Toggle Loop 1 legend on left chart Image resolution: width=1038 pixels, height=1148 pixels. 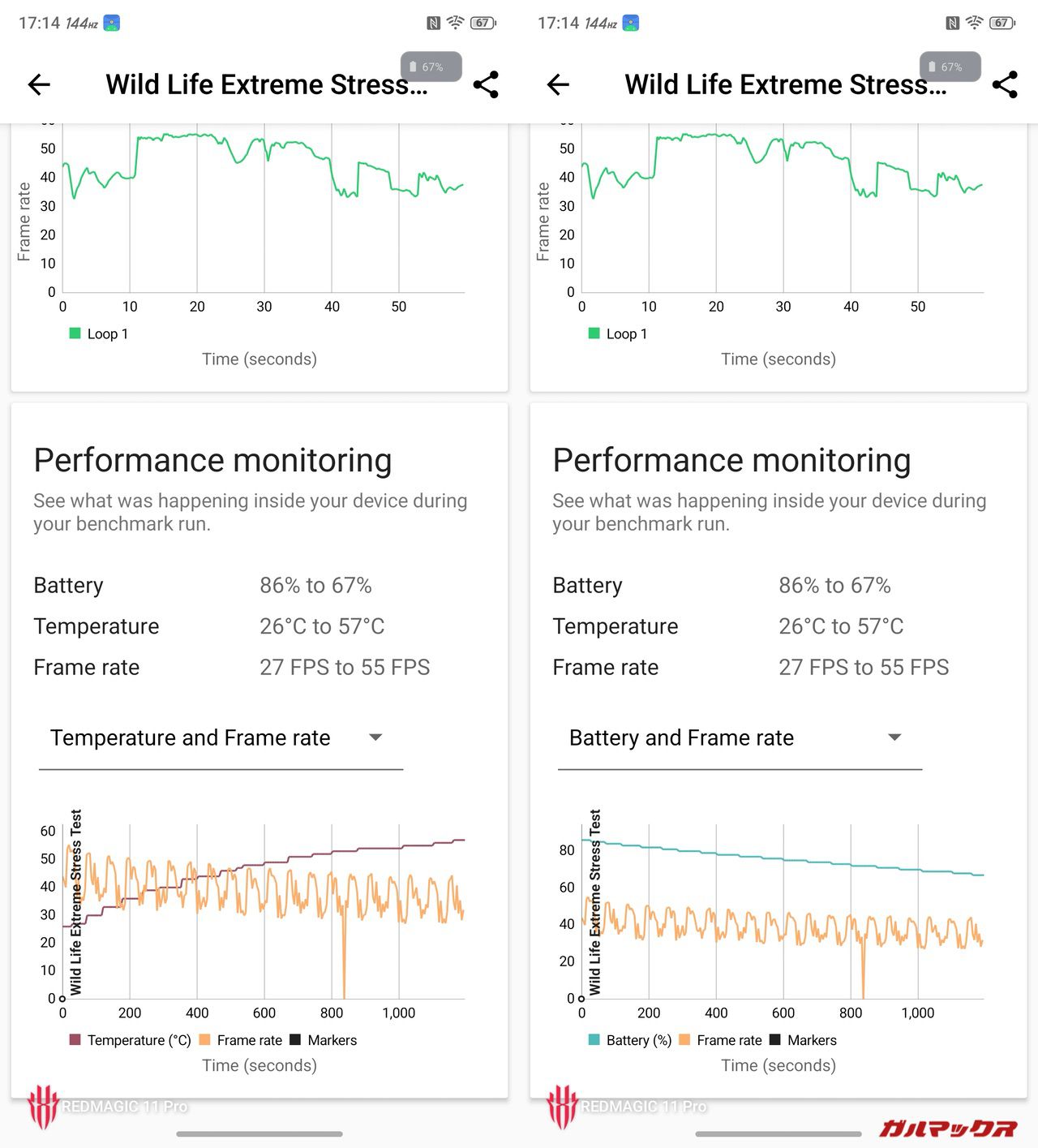(99, 333)
